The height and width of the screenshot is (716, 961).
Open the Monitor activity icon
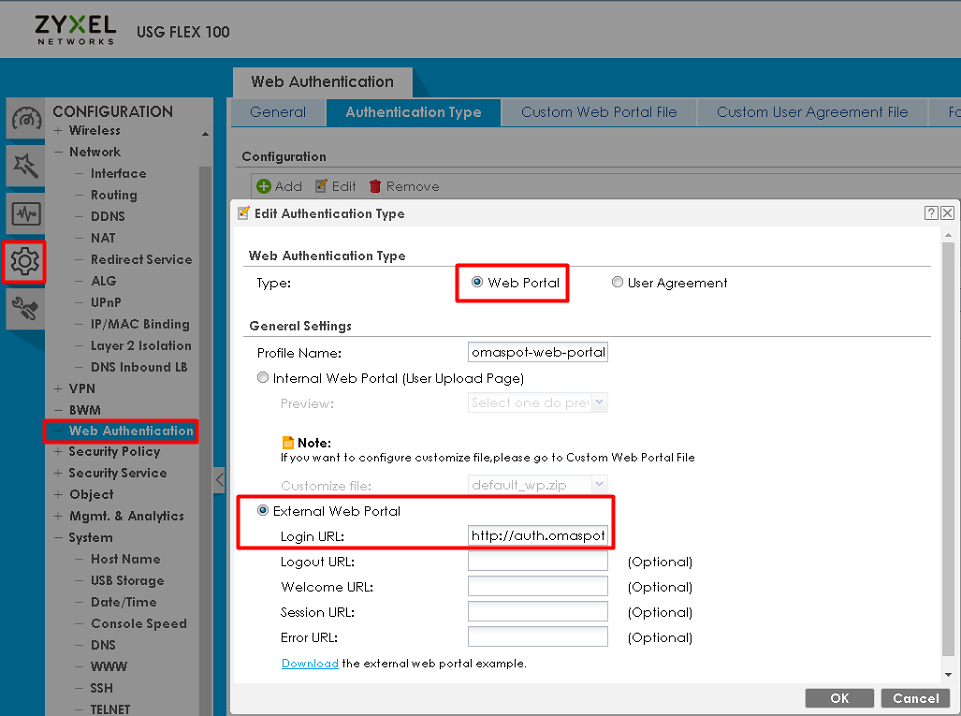tap(25, 214)
